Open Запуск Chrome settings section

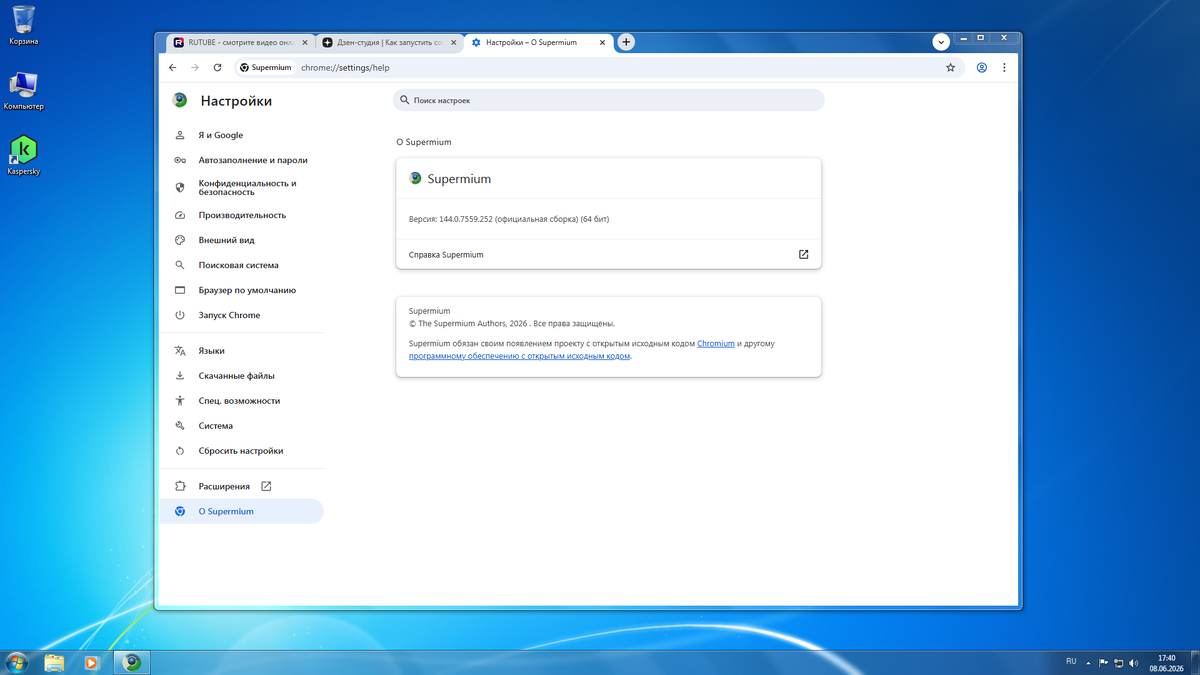click(x=242, y=315)
